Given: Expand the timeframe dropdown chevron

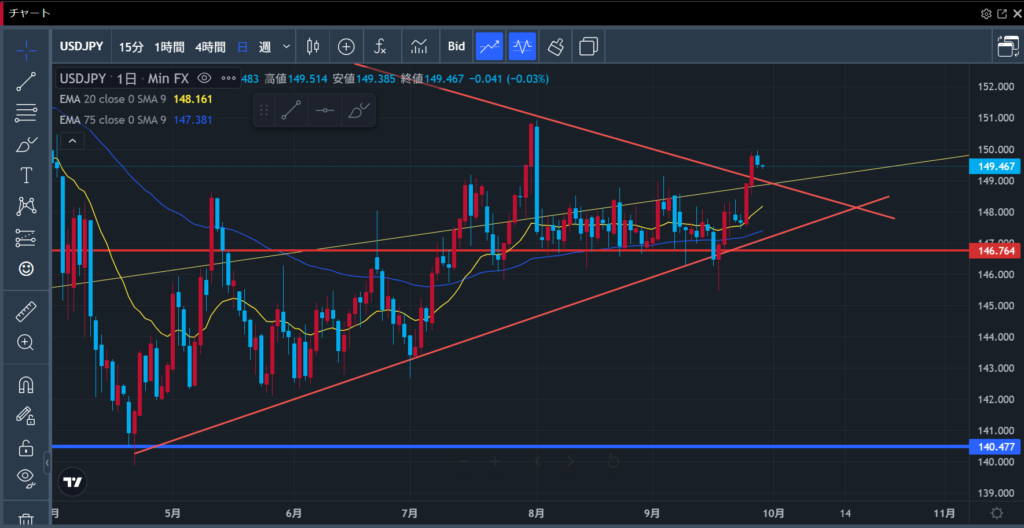Looking at the screenshot, I should click(x=287, y=46).
